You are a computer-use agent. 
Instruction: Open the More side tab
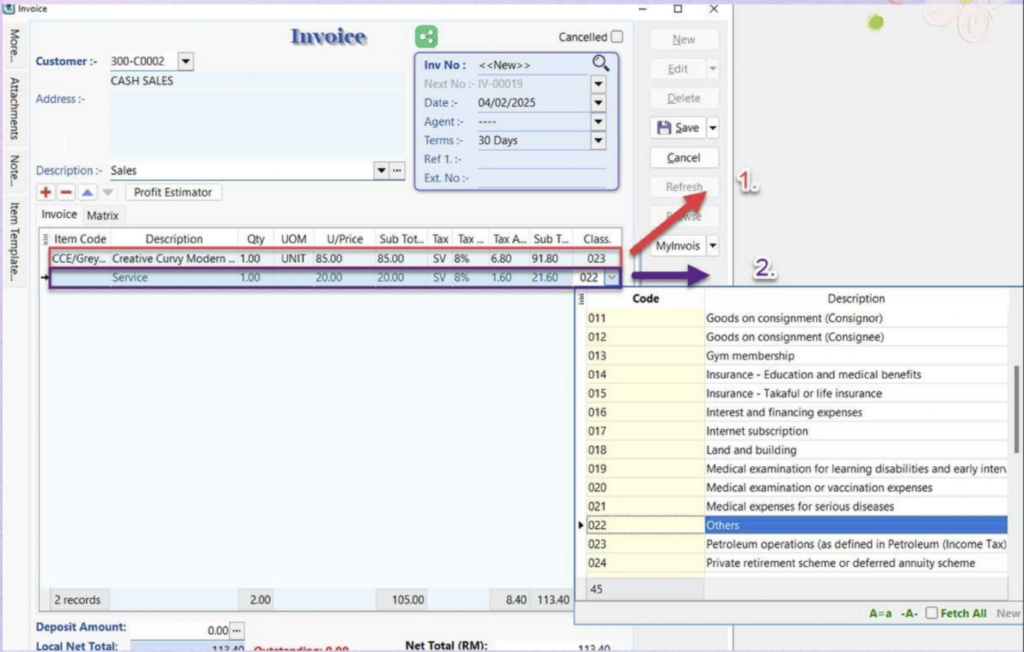[x=14, y=44]
